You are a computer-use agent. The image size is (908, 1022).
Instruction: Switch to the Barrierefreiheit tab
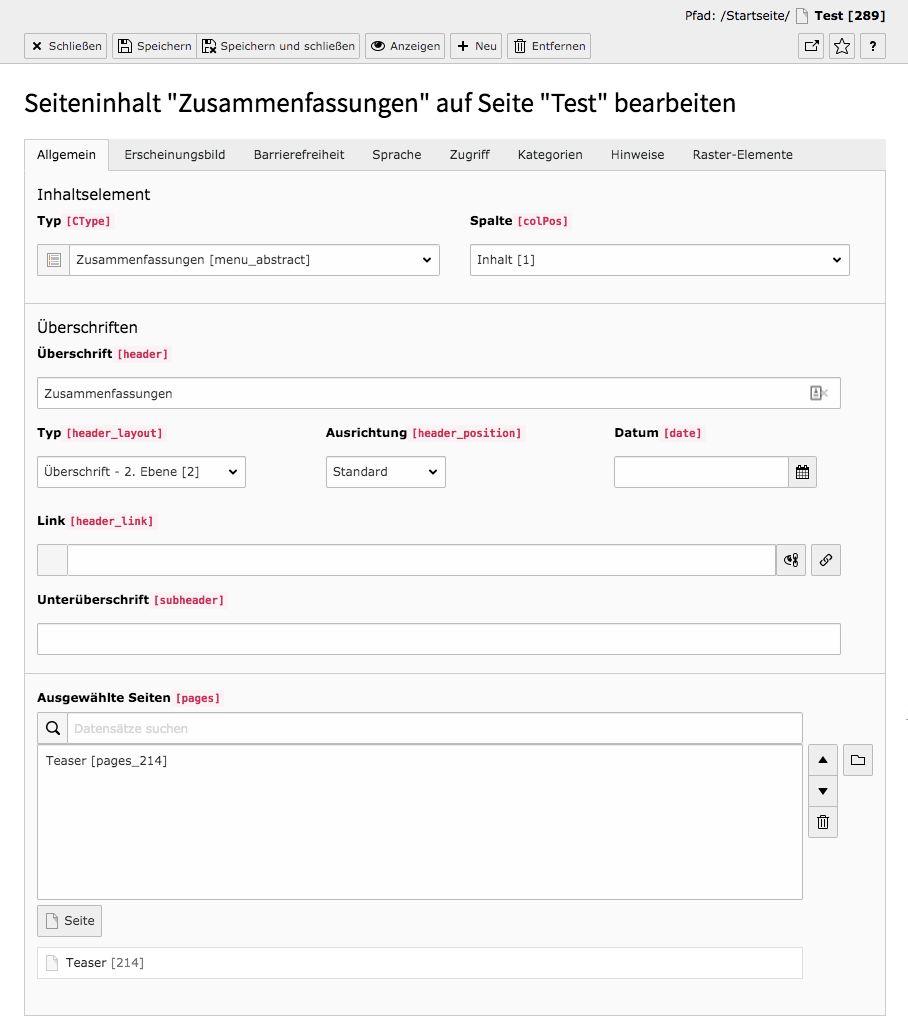point(299,155)
